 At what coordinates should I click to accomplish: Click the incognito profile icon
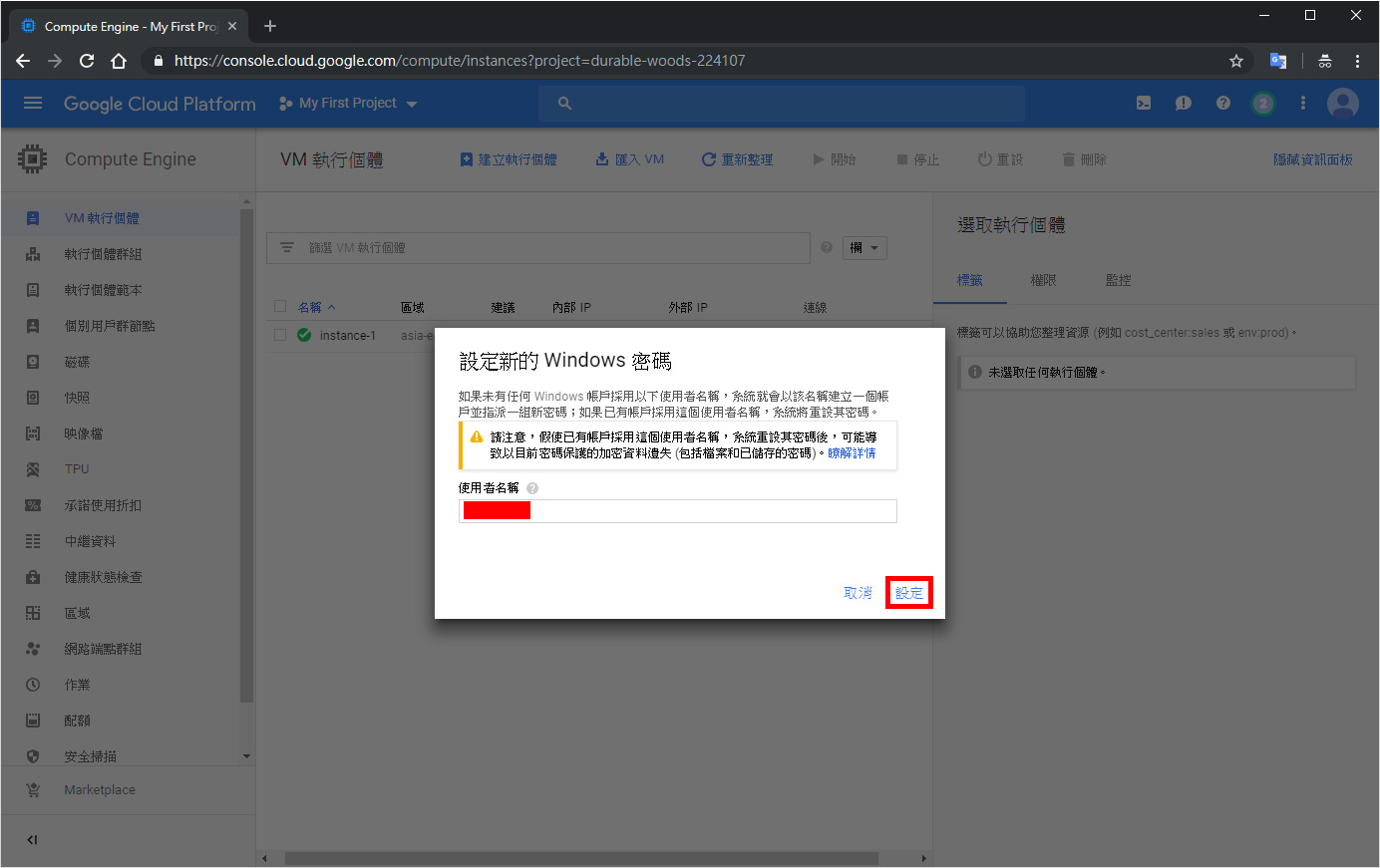1325,61
